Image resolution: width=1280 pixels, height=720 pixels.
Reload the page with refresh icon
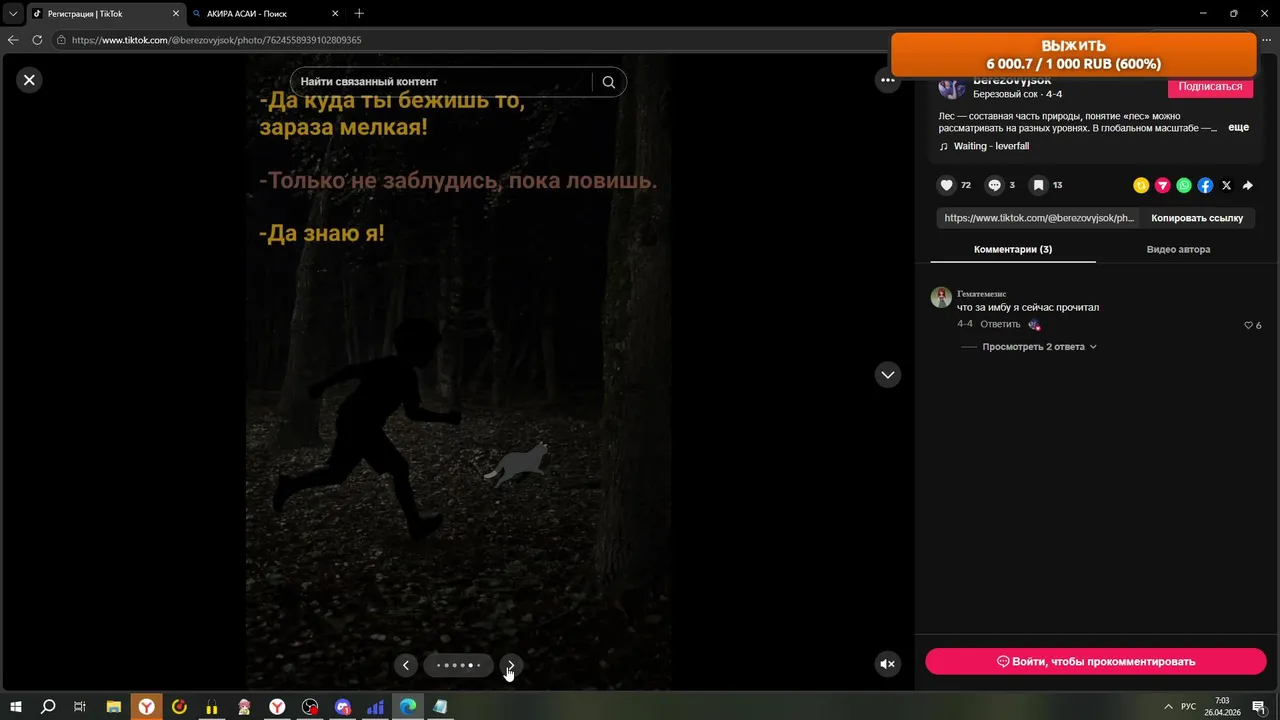point(37,40)
